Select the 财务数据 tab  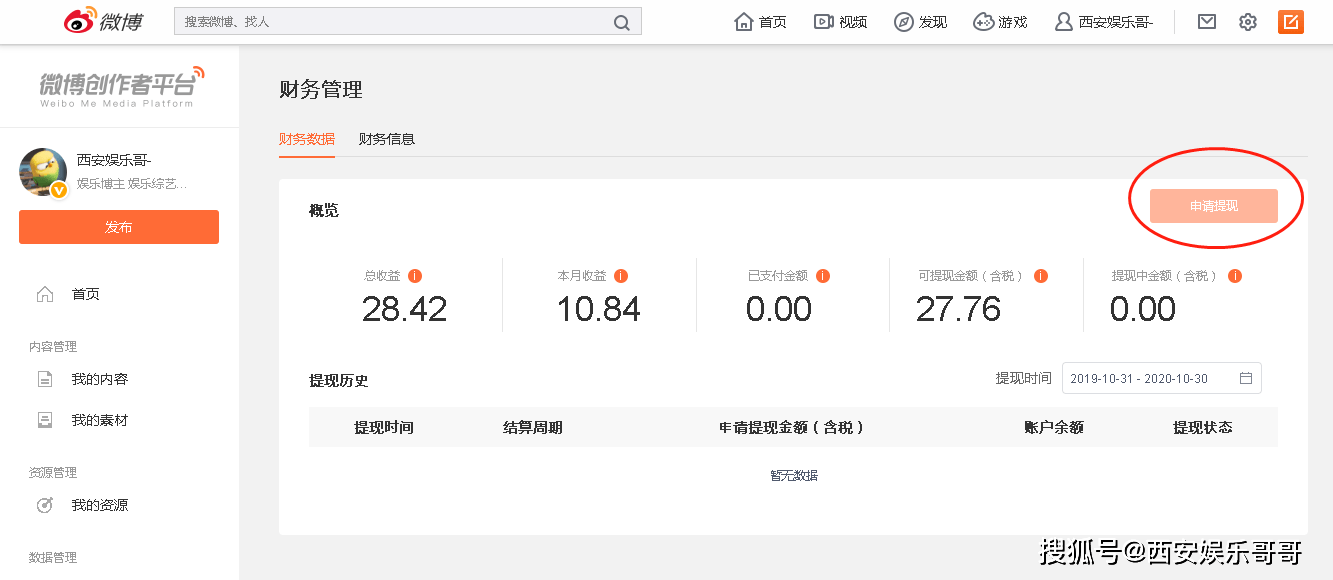307,139
